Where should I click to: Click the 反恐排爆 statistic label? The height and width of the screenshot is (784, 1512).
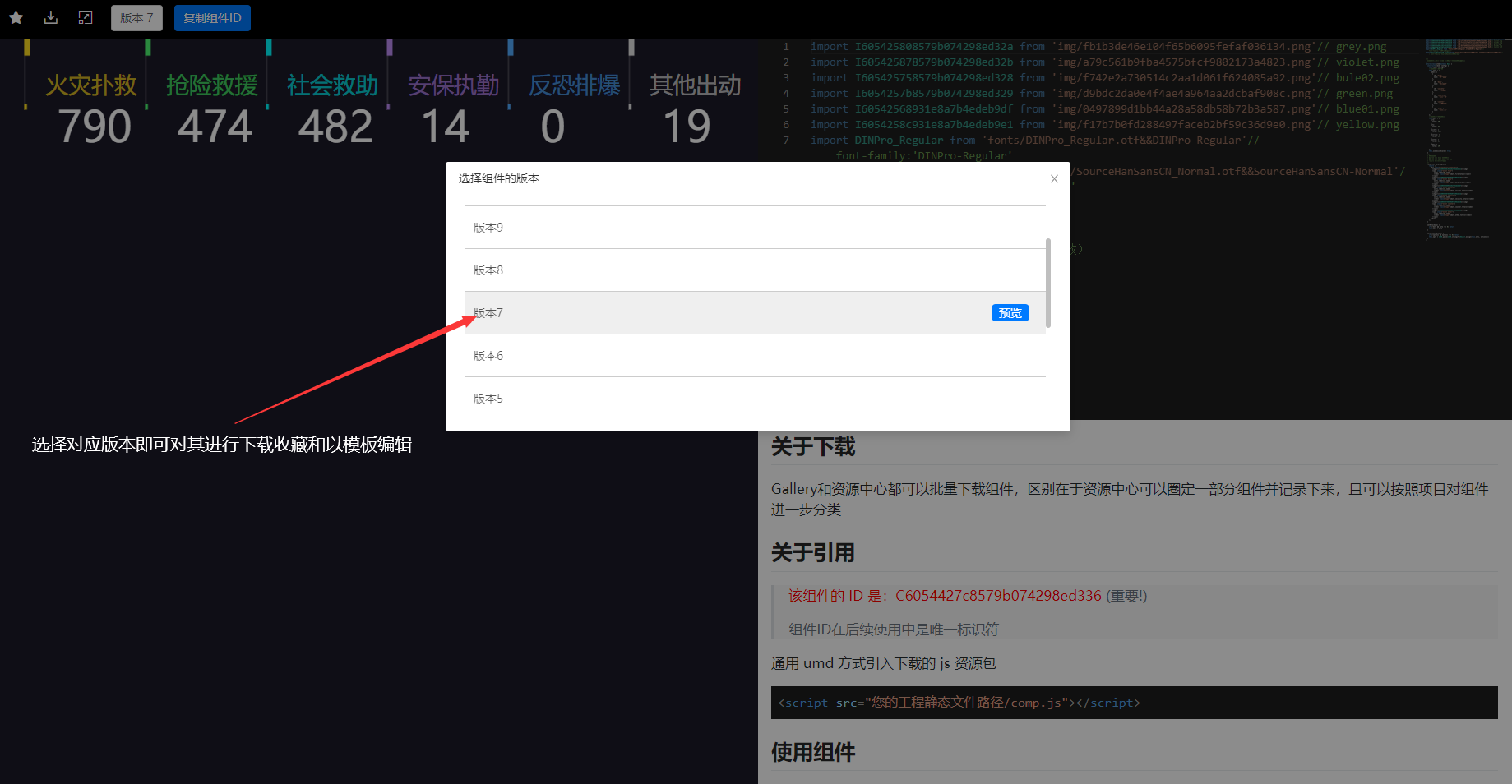575,85
